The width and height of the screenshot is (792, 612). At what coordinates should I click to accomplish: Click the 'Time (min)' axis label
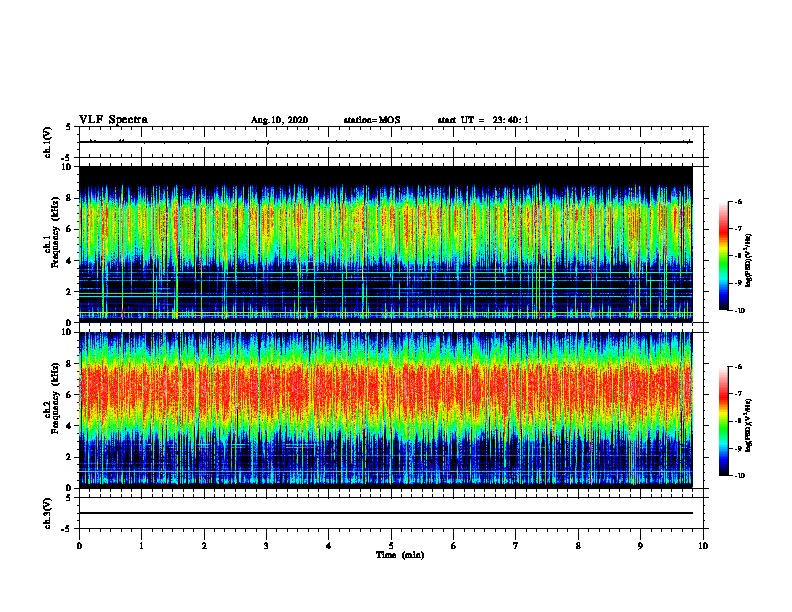400,555
